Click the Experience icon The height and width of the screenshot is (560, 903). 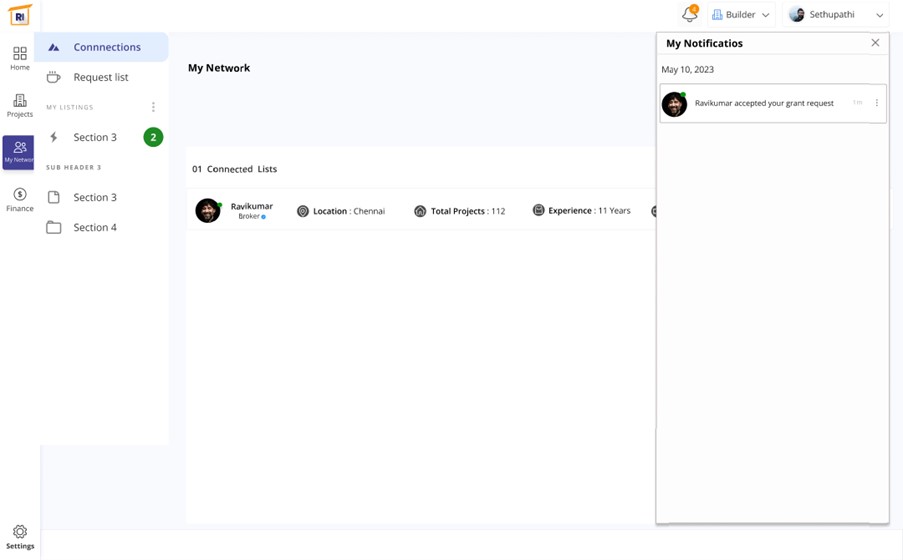tap(538, 211)
